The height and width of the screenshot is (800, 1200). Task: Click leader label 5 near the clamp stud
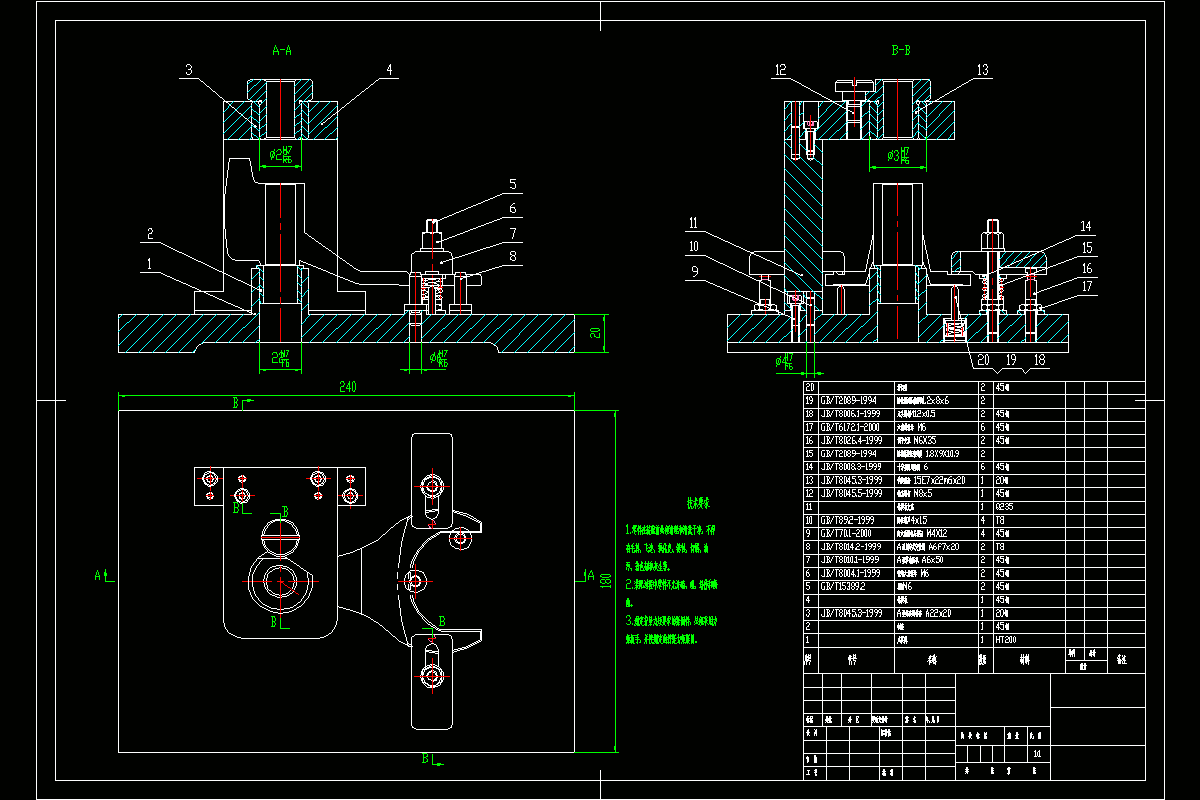[511, 184]
